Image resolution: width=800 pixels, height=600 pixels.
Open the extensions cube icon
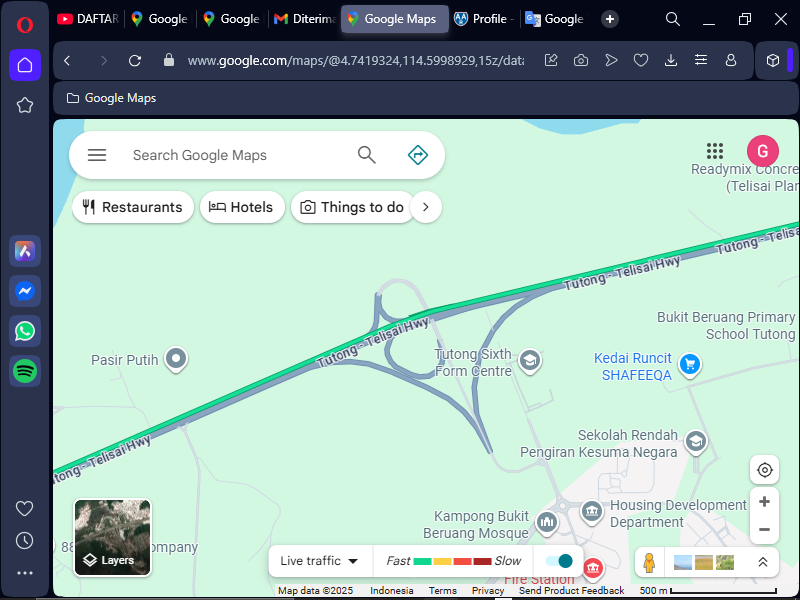[x=773, y=61]
